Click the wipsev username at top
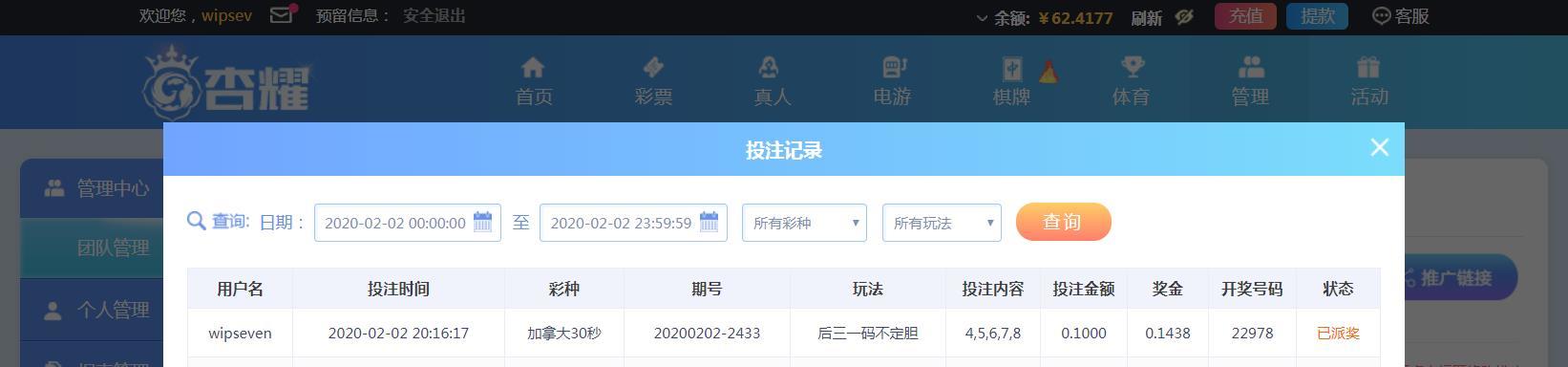Image resolution: width=1568 pixels, height=367 pixels. pyautogui.click(x=226, y=16)
